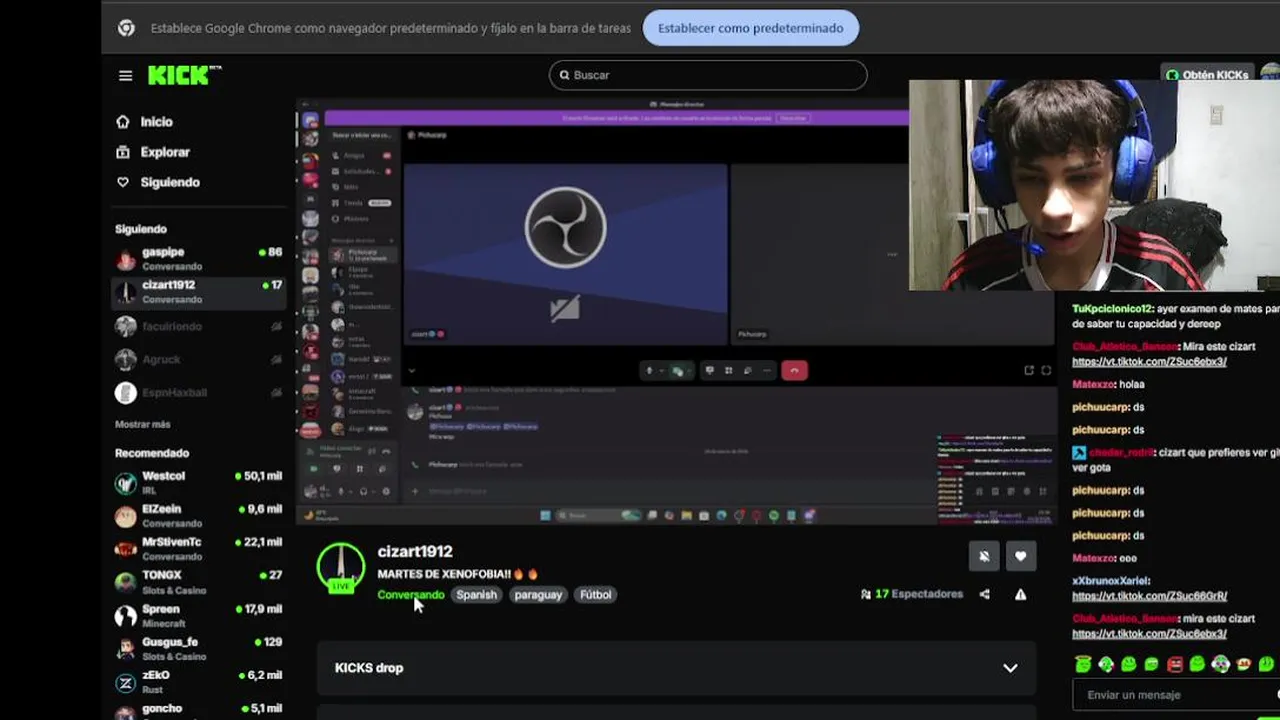Open Agruck channel in sidebar
The width and height of the screenshot is (1280, 720).
coord(198,359)
